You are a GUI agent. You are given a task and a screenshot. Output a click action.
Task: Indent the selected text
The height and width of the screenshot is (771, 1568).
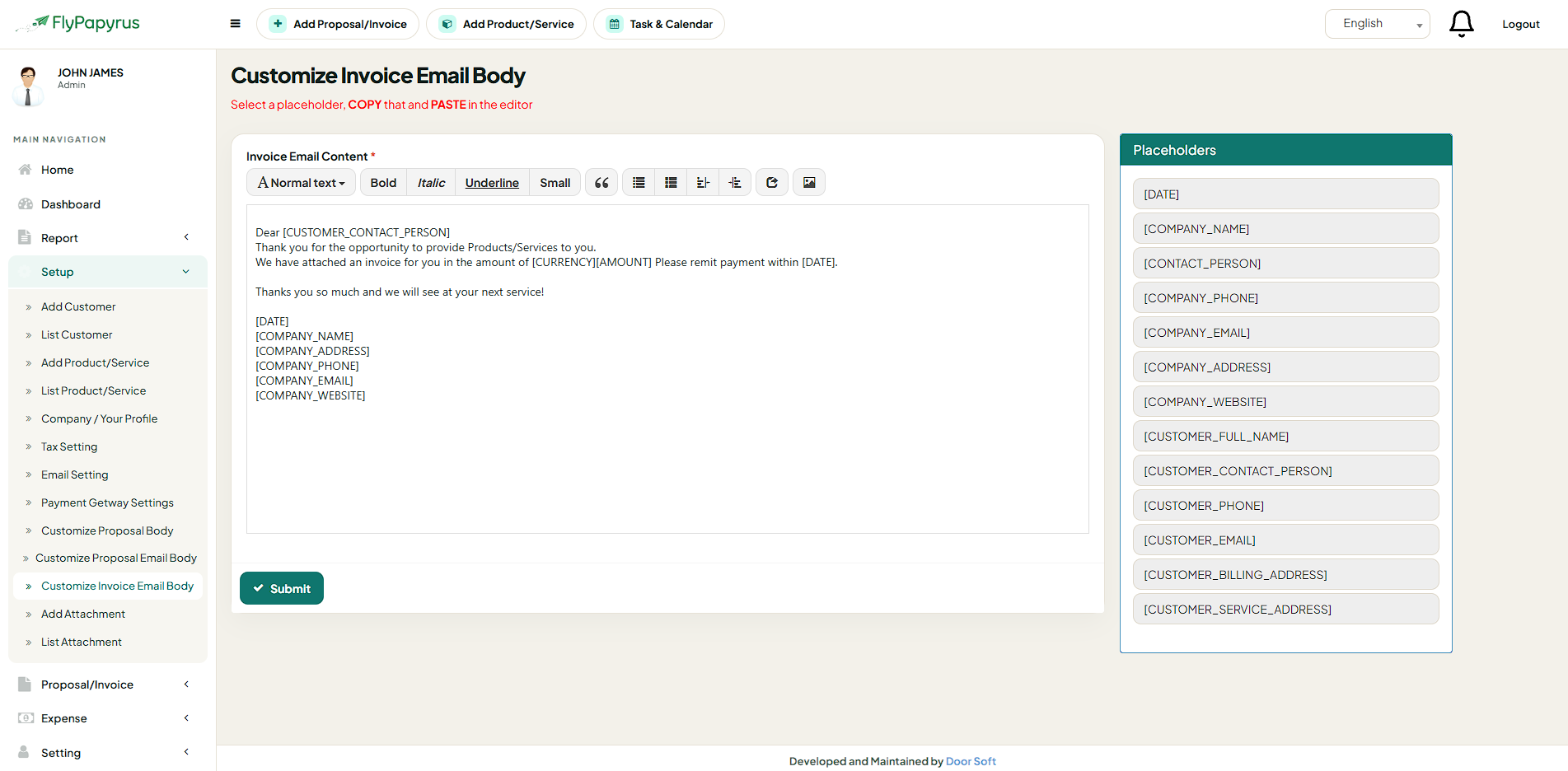pos(735,183)
